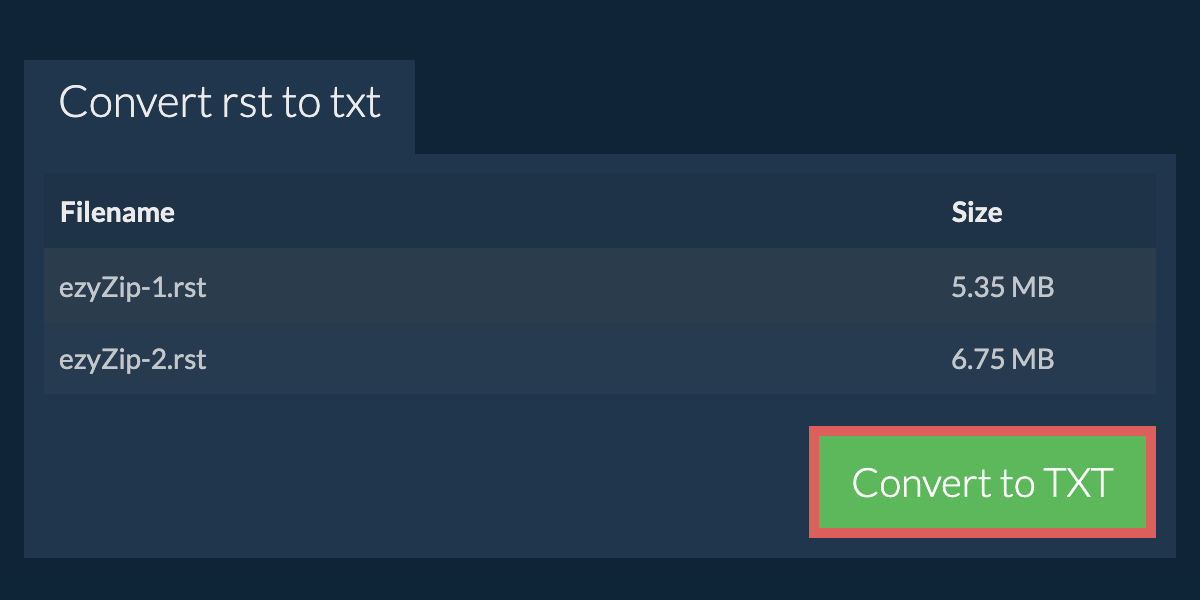Click the word Convert in the tab title
Image resolution: width=1200 pixels, height=600 pixels.
click(120, 103)
